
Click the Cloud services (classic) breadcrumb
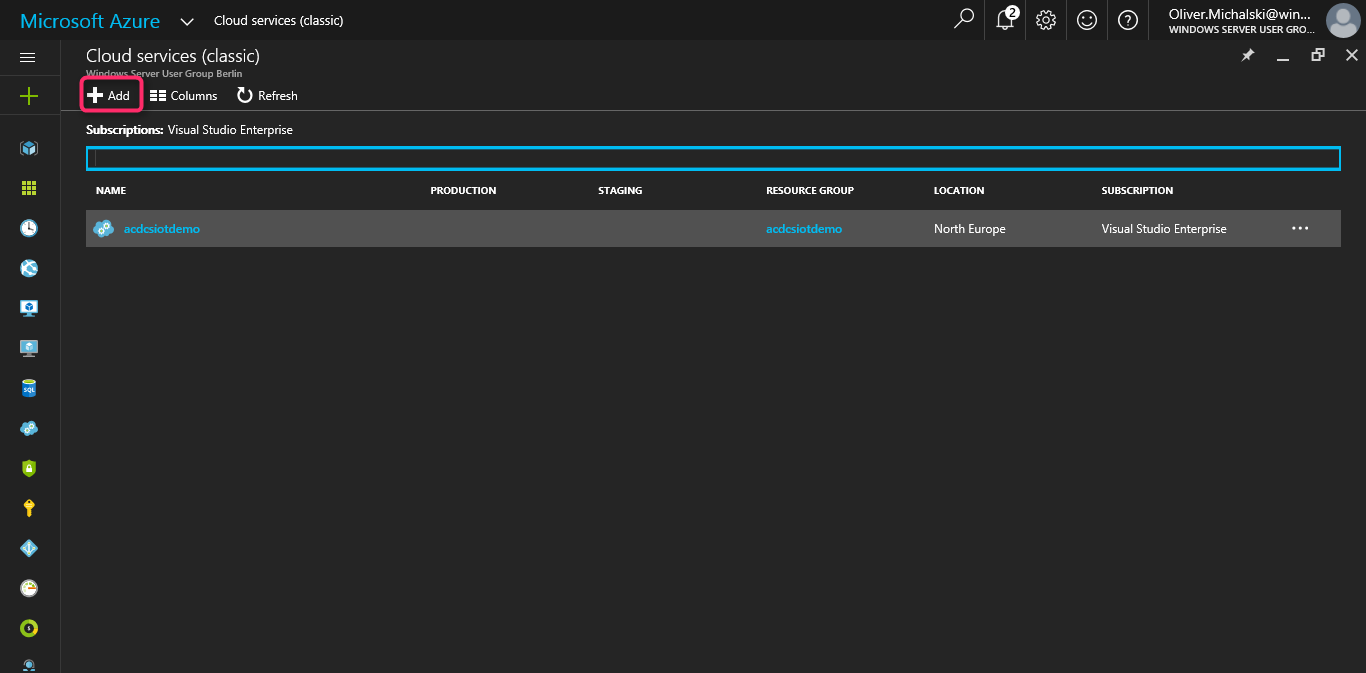pos(279,21)
